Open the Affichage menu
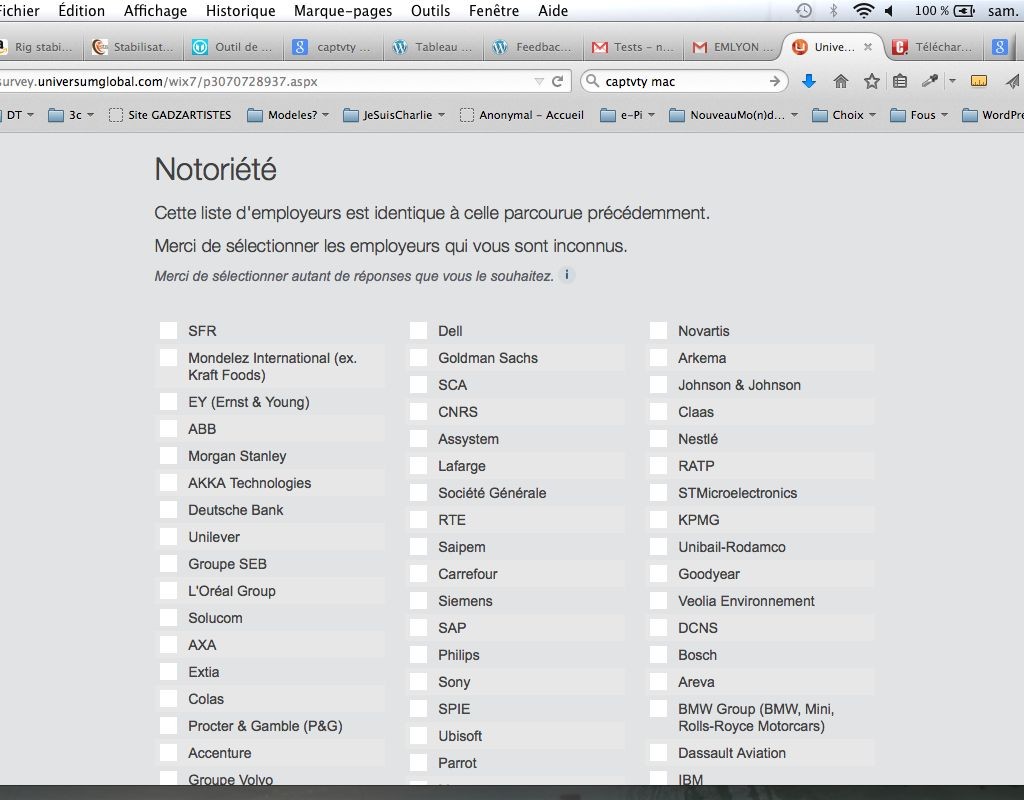This screenshot has width=1024, height=800. 155,10
